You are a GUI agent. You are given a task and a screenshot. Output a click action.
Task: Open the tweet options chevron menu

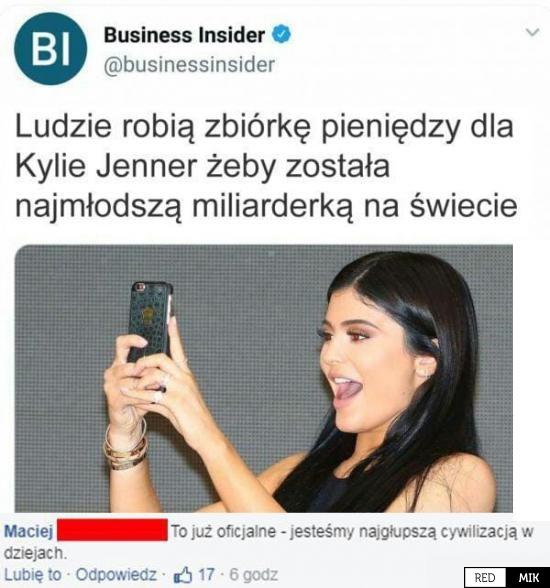(532, 32)
